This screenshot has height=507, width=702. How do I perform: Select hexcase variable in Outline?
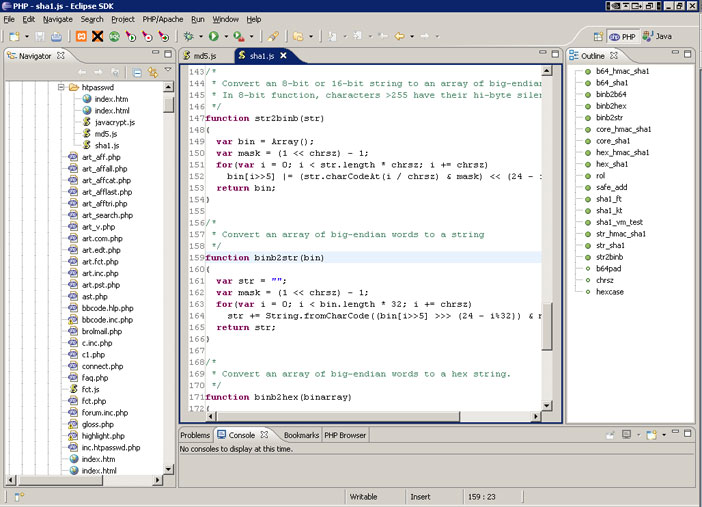point(609,292)
